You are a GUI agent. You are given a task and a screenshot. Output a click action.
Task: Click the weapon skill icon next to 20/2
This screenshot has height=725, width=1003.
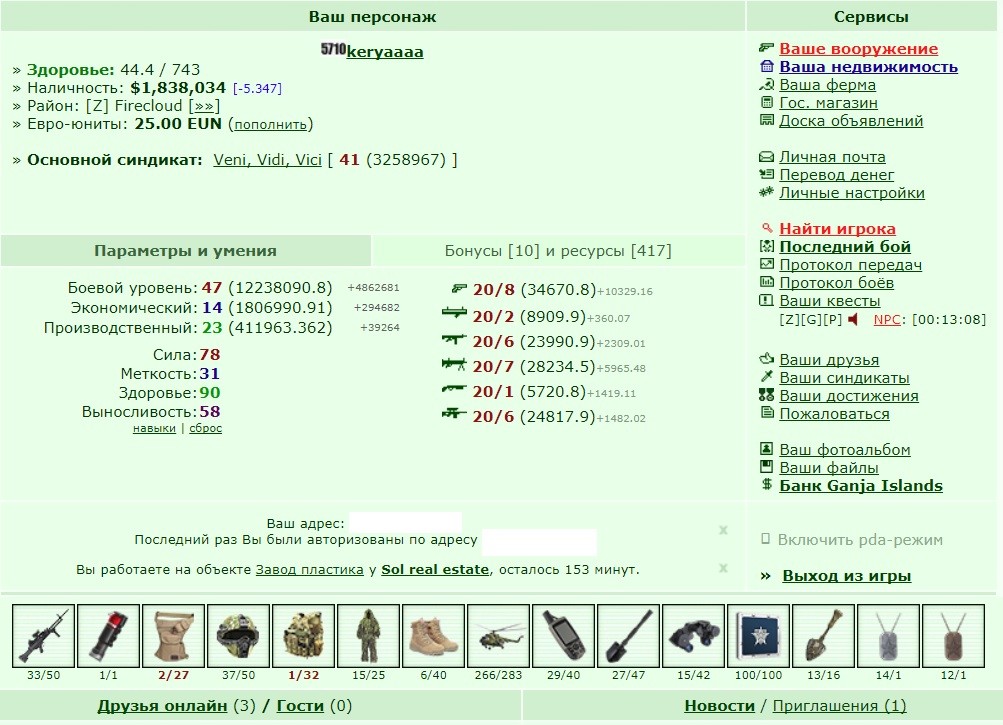[454, 313]
